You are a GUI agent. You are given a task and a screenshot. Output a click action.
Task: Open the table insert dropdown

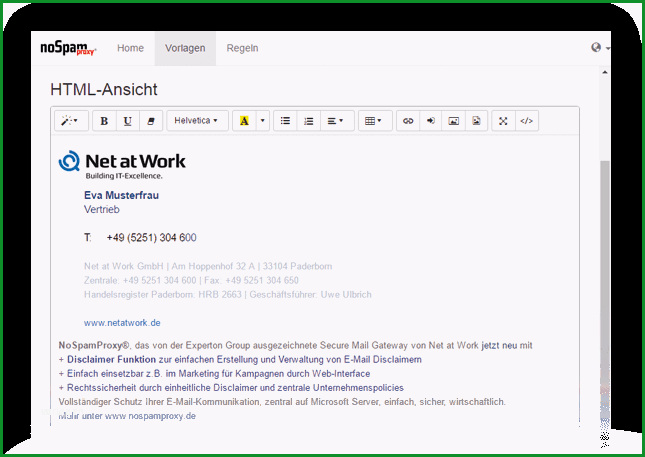pos(375,121)
